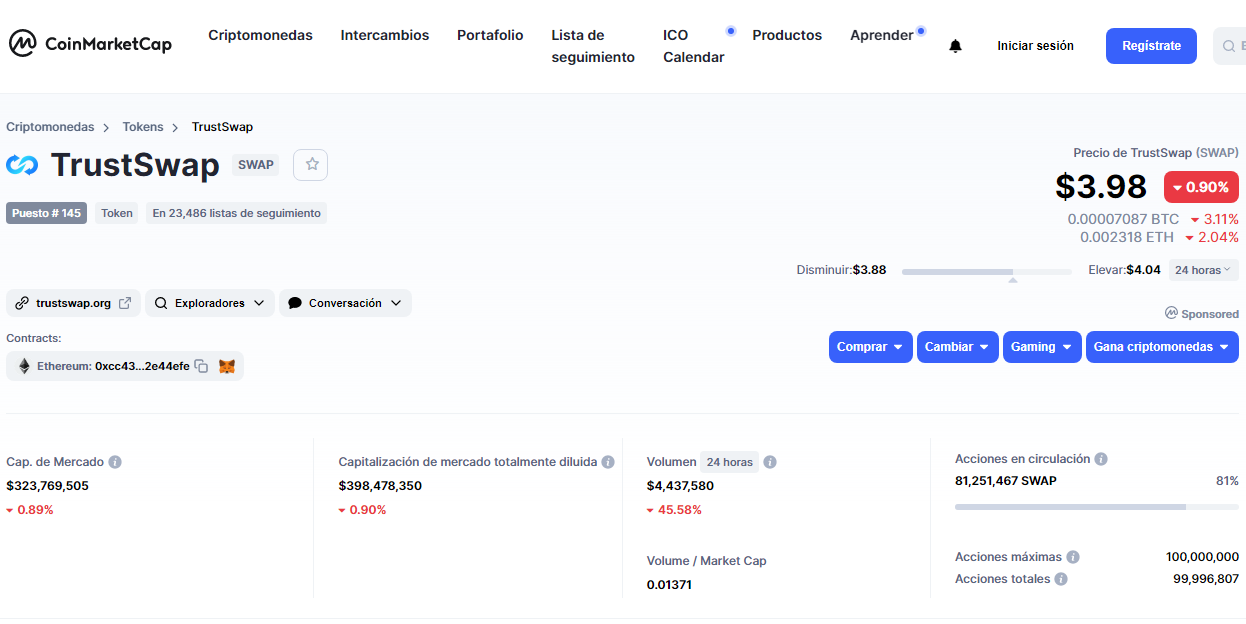Open the Cambiar dropdown button
The height and width of the screenshot is (624, 1246).
[x=957, y=347]
